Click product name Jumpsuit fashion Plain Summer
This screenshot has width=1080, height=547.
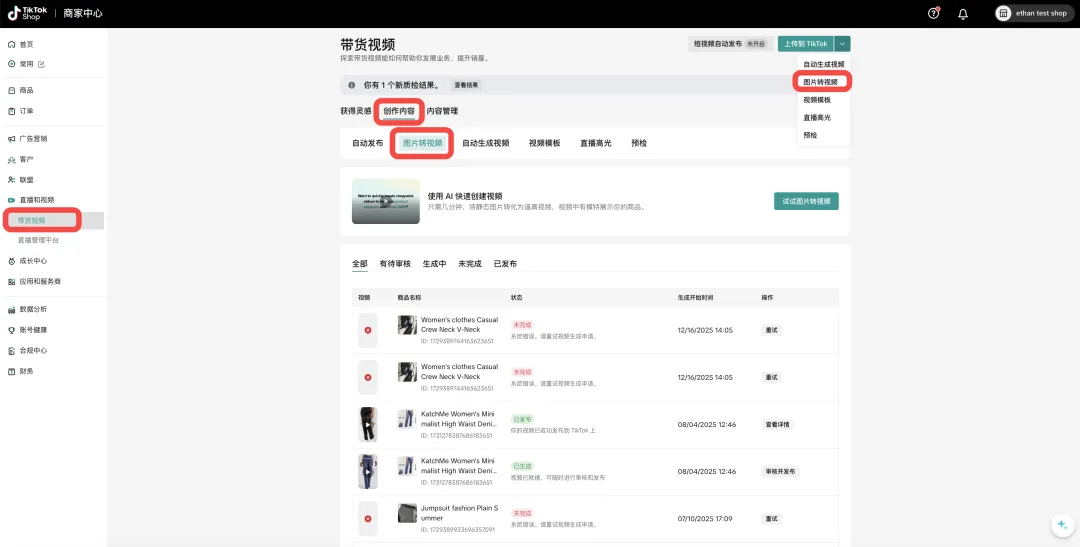pos(459,513)
